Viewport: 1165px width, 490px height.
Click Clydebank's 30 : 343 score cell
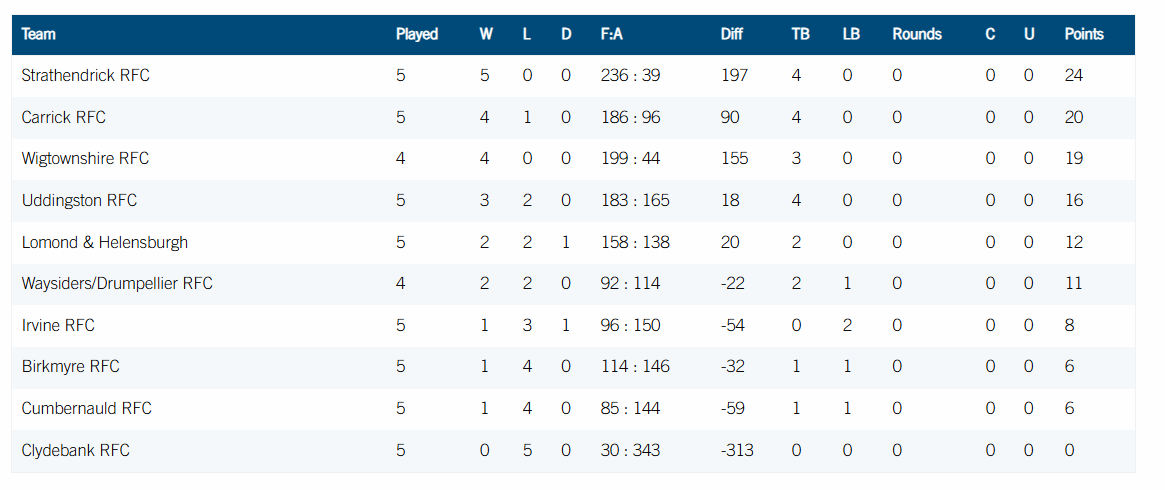pyautogui.click(x=630, y=451)
